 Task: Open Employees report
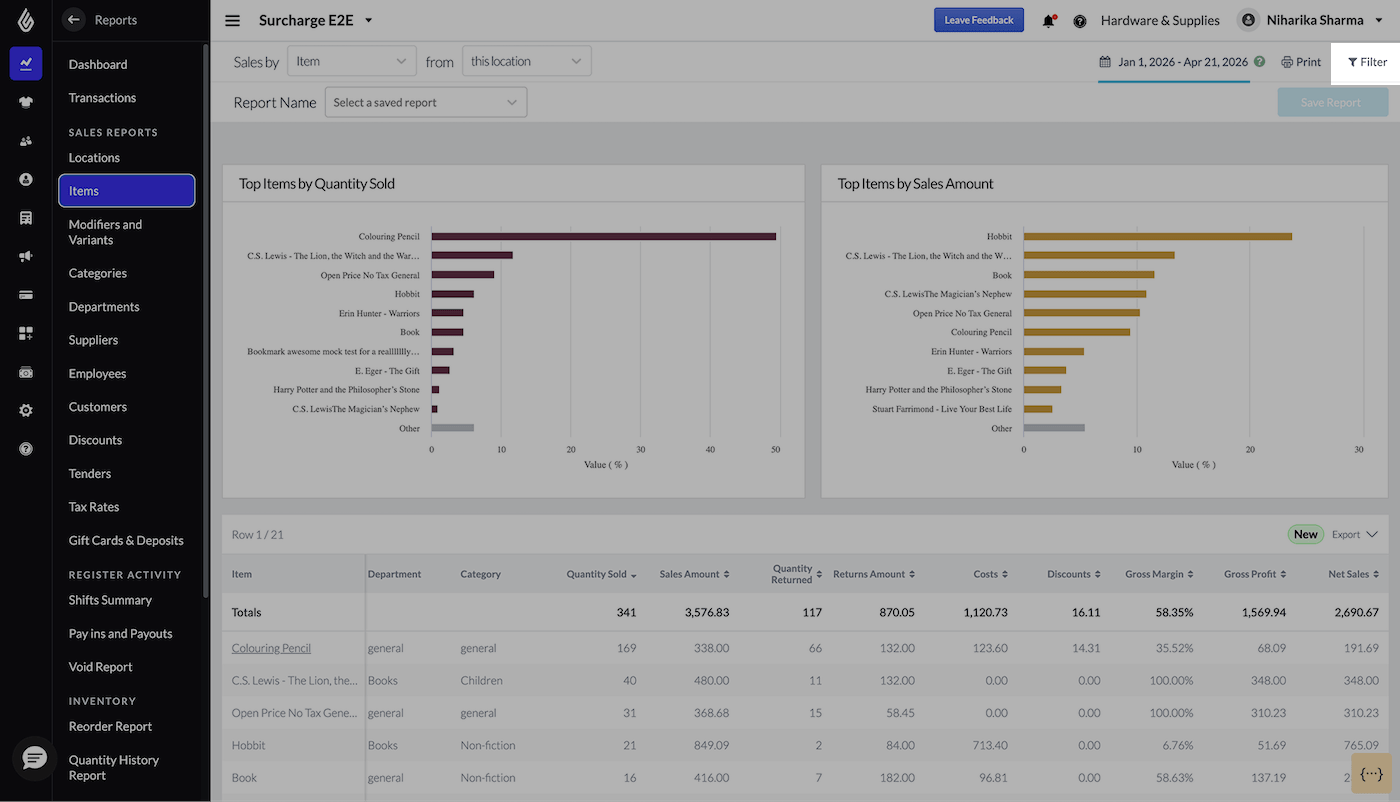[x=97, y=374]
